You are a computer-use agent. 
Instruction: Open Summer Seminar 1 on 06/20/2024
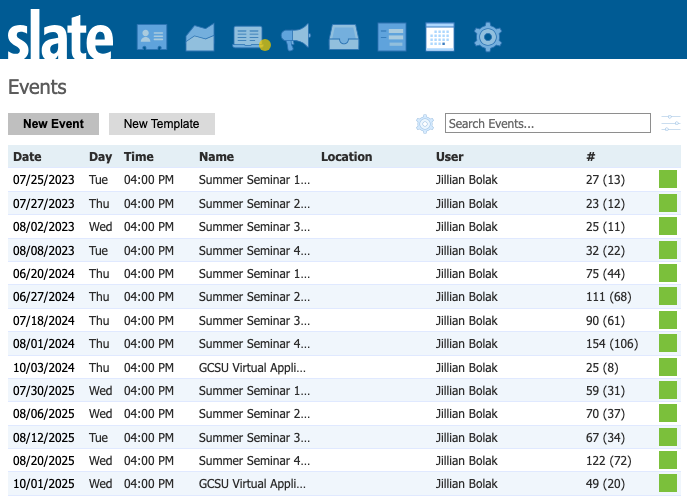coord(254,274)
